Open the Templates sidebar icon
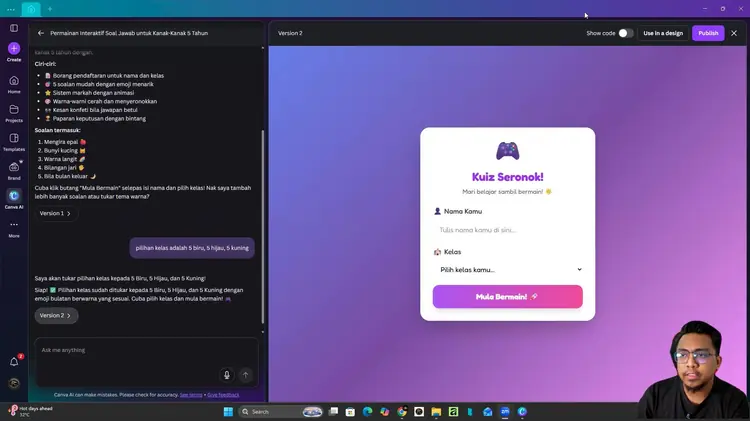 tap(14, 139)
